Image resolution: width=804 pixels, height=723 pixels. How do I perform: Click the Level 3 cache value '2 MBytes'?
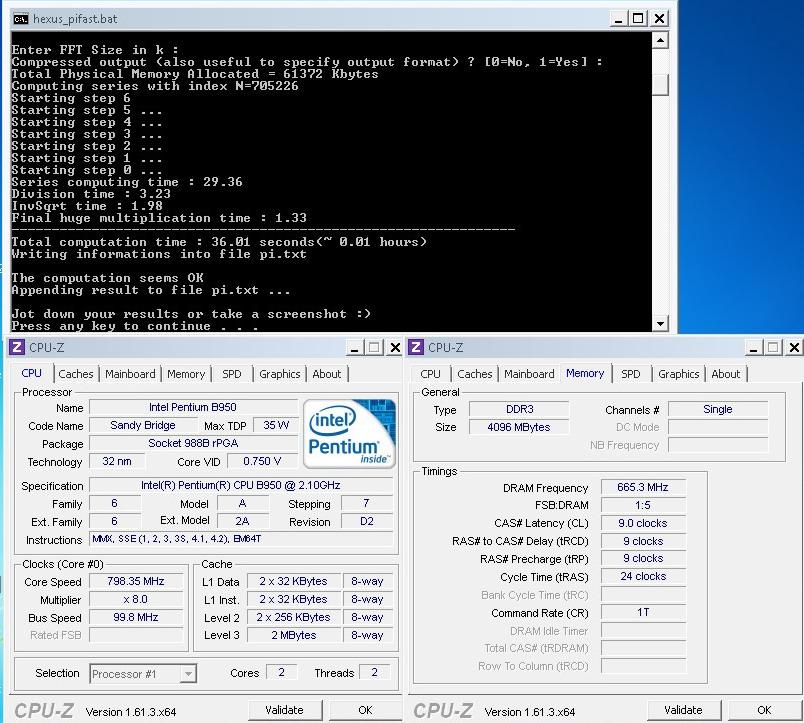pyautogui.click(x=294, y=635)
